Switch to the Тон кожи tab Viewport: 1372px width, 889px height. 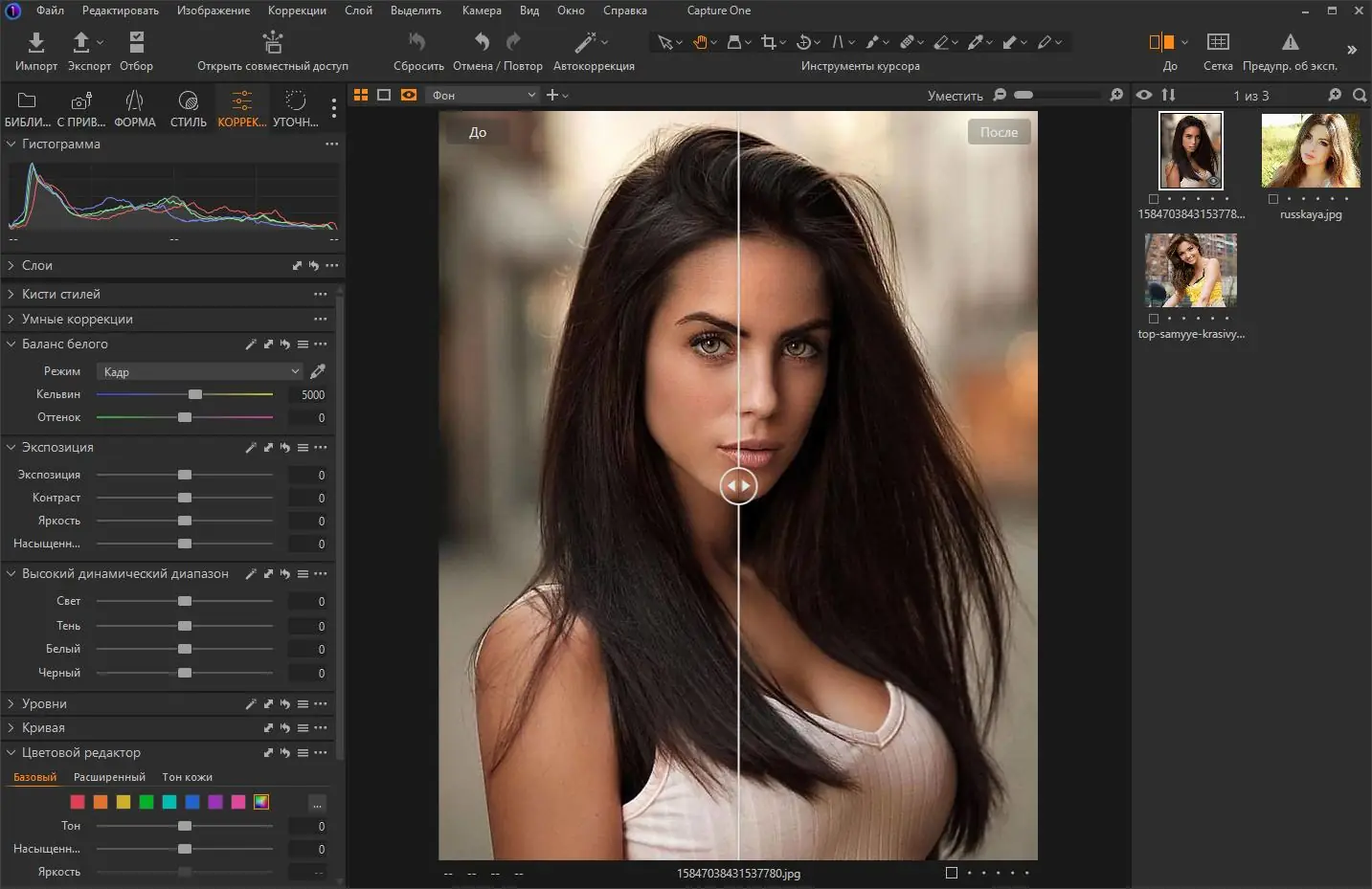point(187,777)
